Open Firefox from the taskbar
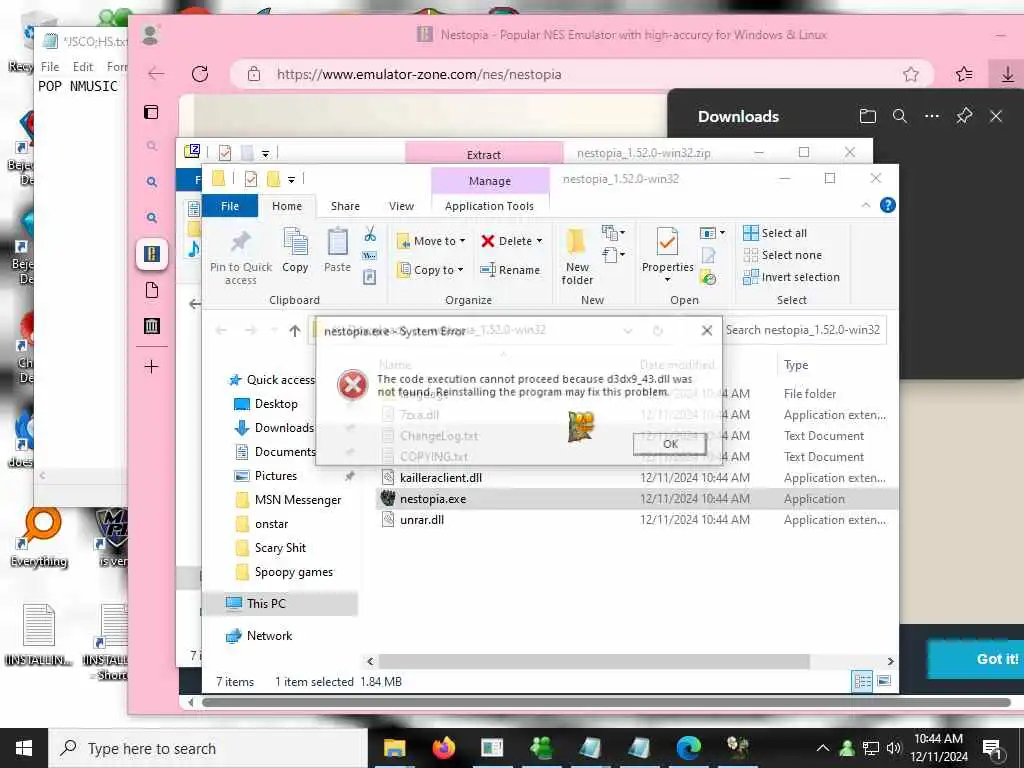 [443, 748]
